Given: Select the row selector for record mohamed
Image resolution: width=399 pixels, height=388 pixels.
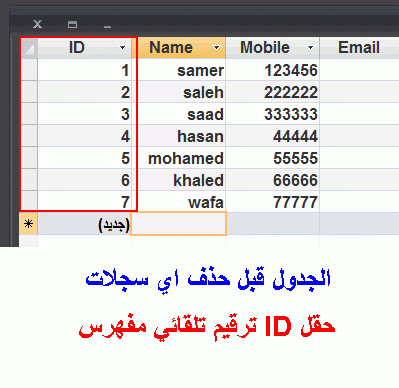Looking at the screenshot, I should click(29, 158).
